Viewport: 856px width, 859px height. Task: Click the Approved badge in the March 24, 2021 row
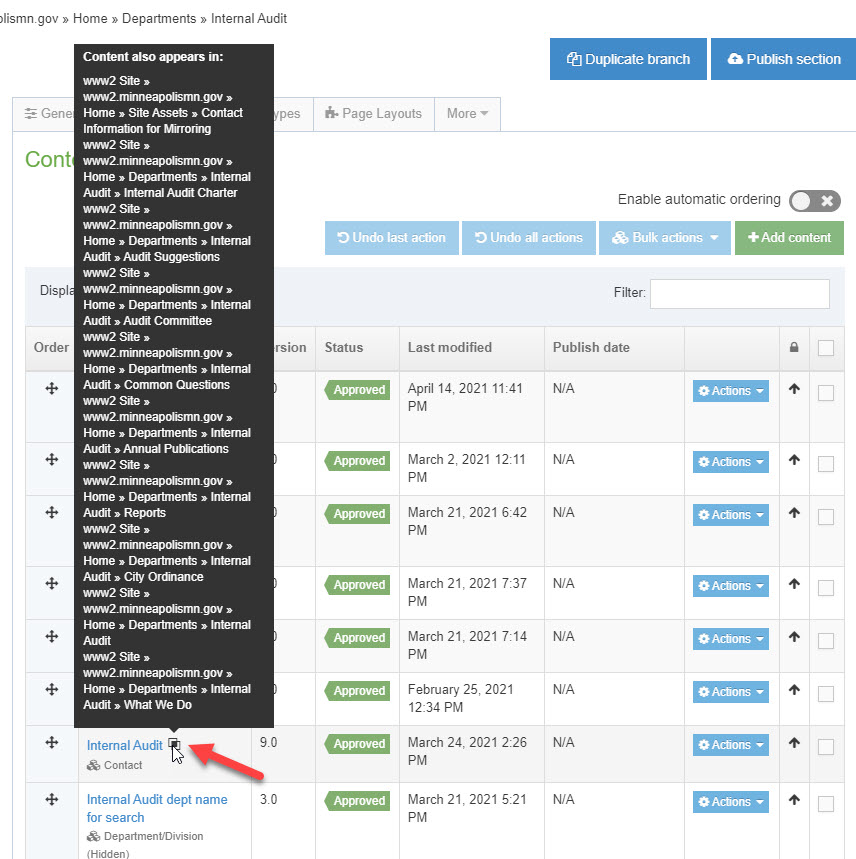(357, 744)
